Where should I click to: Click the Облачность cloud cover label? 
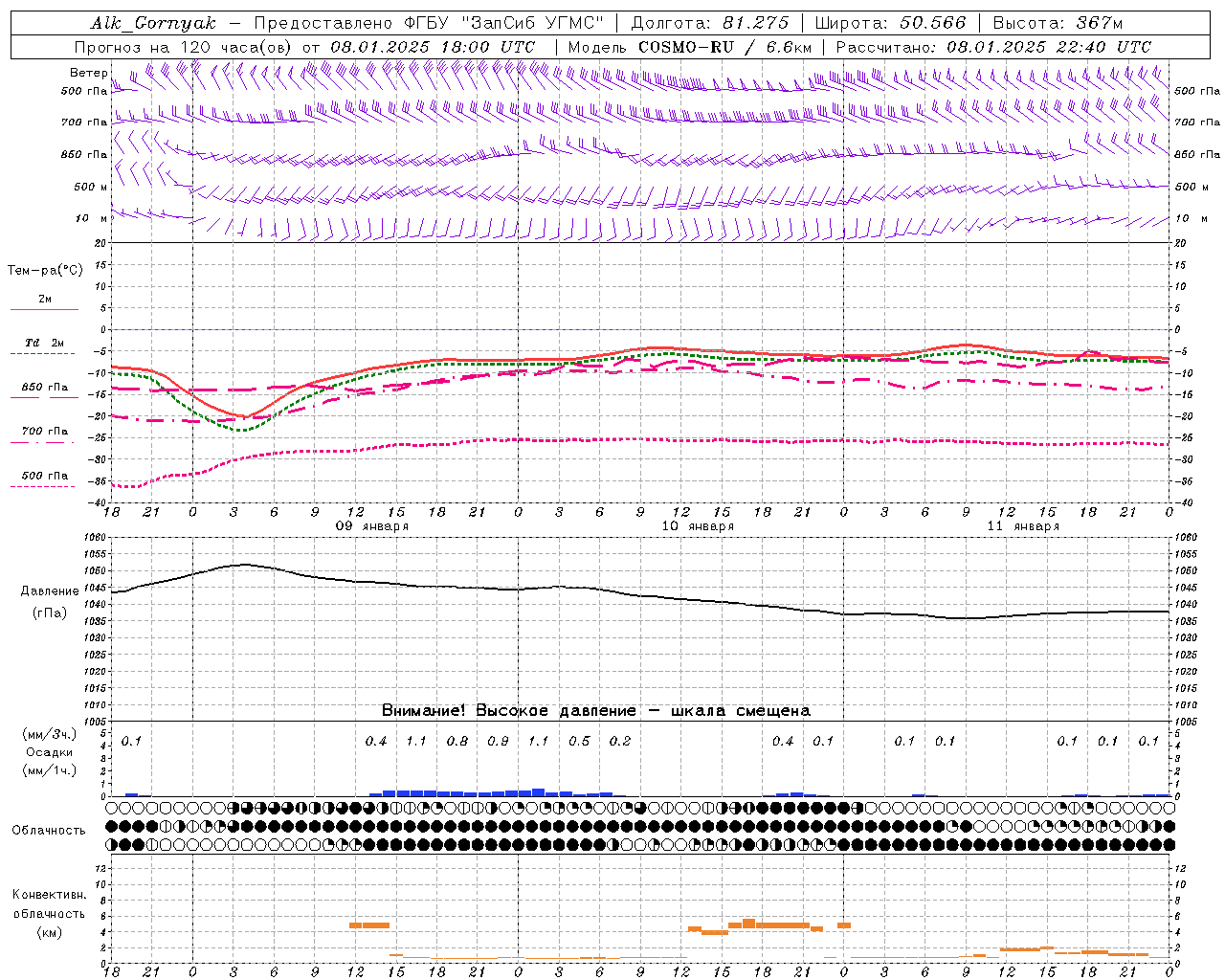(49, 831)
